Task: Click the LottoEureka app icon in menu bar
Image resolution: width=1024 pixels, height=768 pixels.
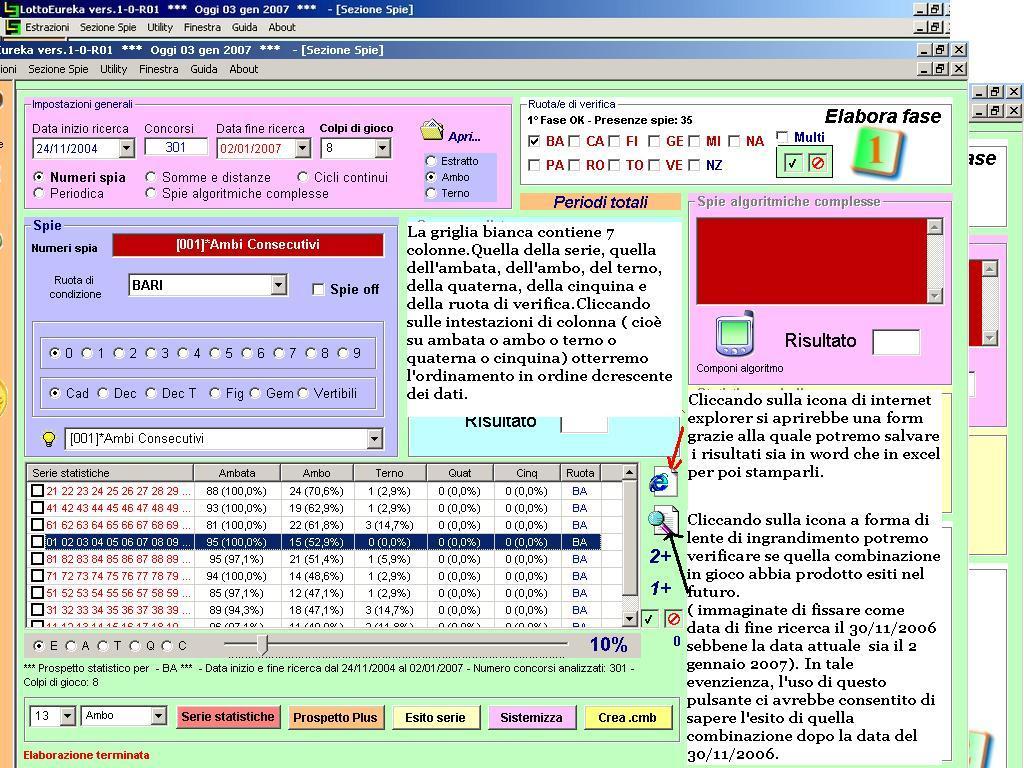Action: [12, 27]
